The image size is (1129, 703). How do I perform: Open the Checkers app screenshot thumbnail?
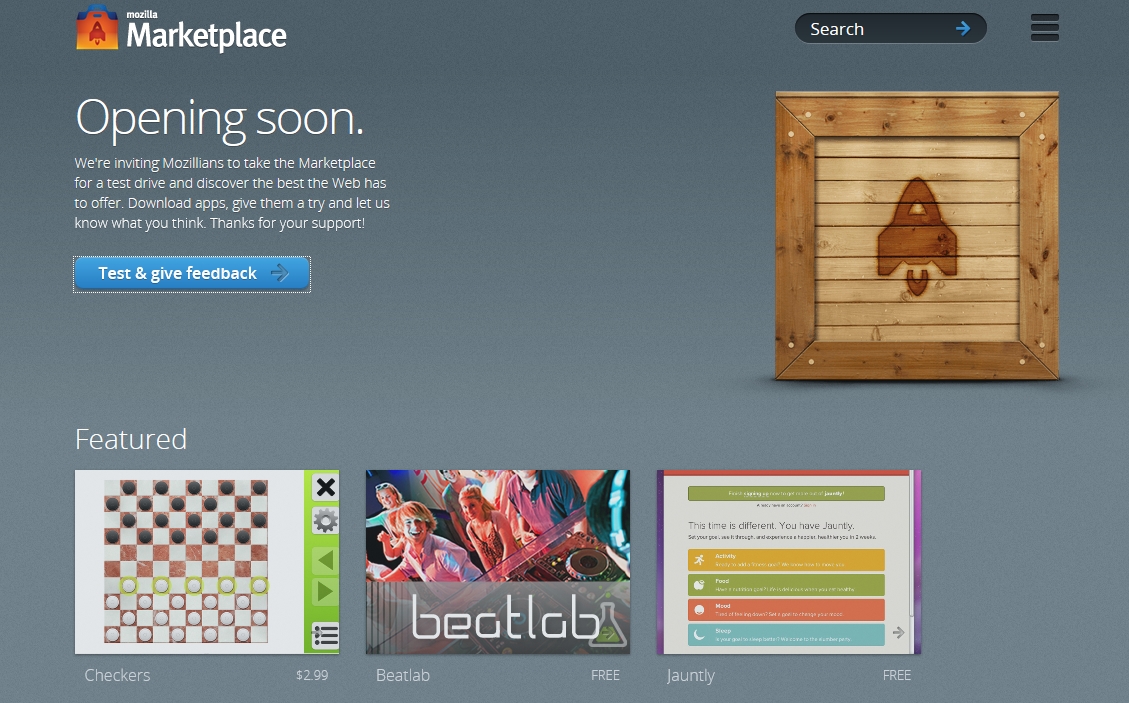[x=207, y=562]
